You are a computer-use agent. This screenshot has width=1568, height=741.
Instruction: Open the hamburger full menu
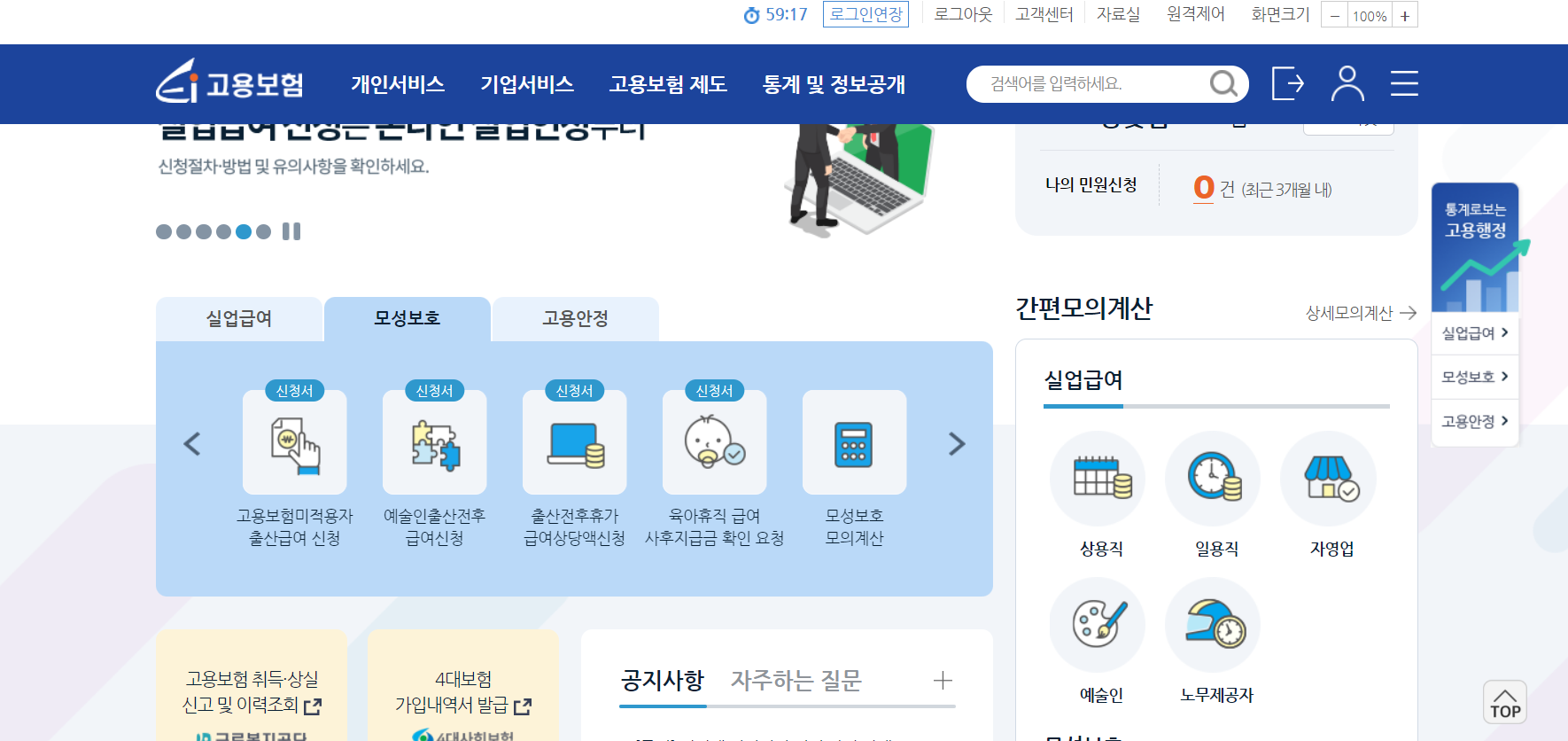[x=1404, y=83]
